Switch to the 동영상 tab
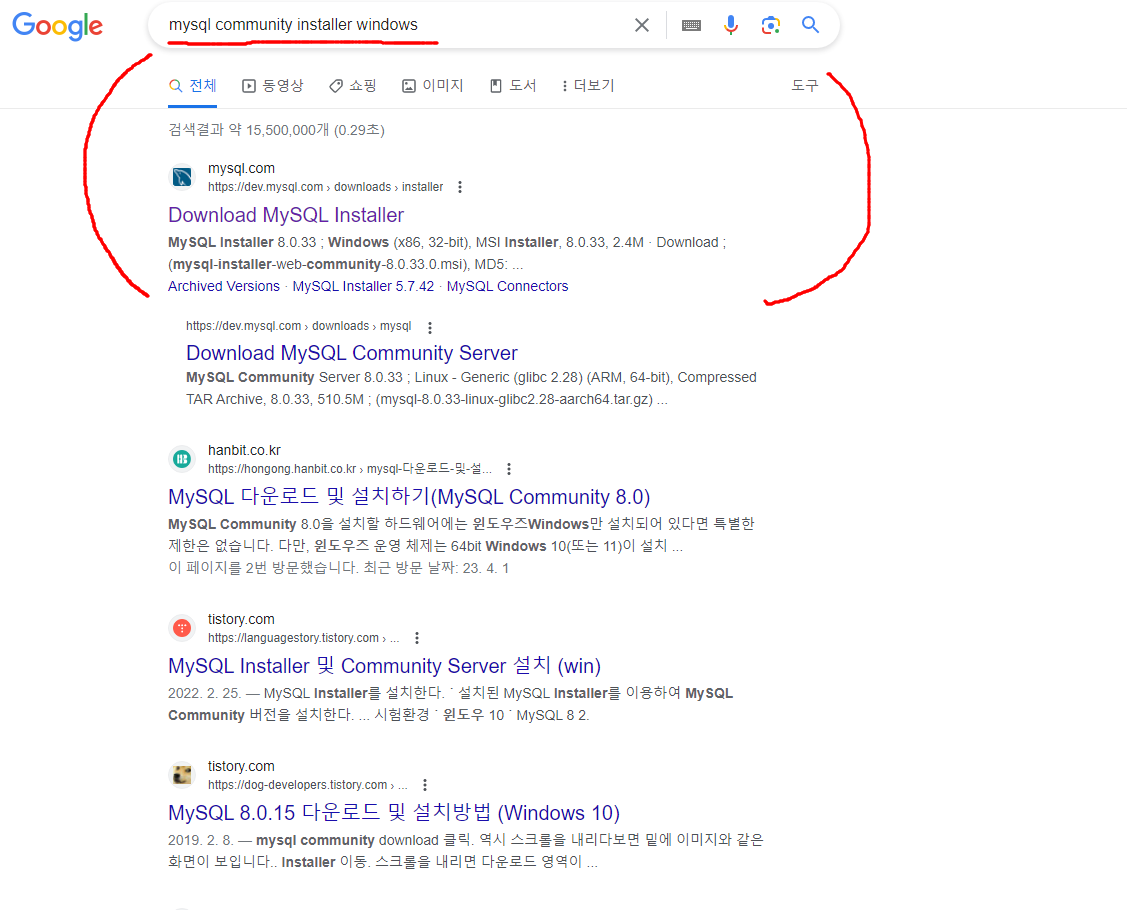The image size is (1127, 910). pyautogui.click(x=272, y=86)
